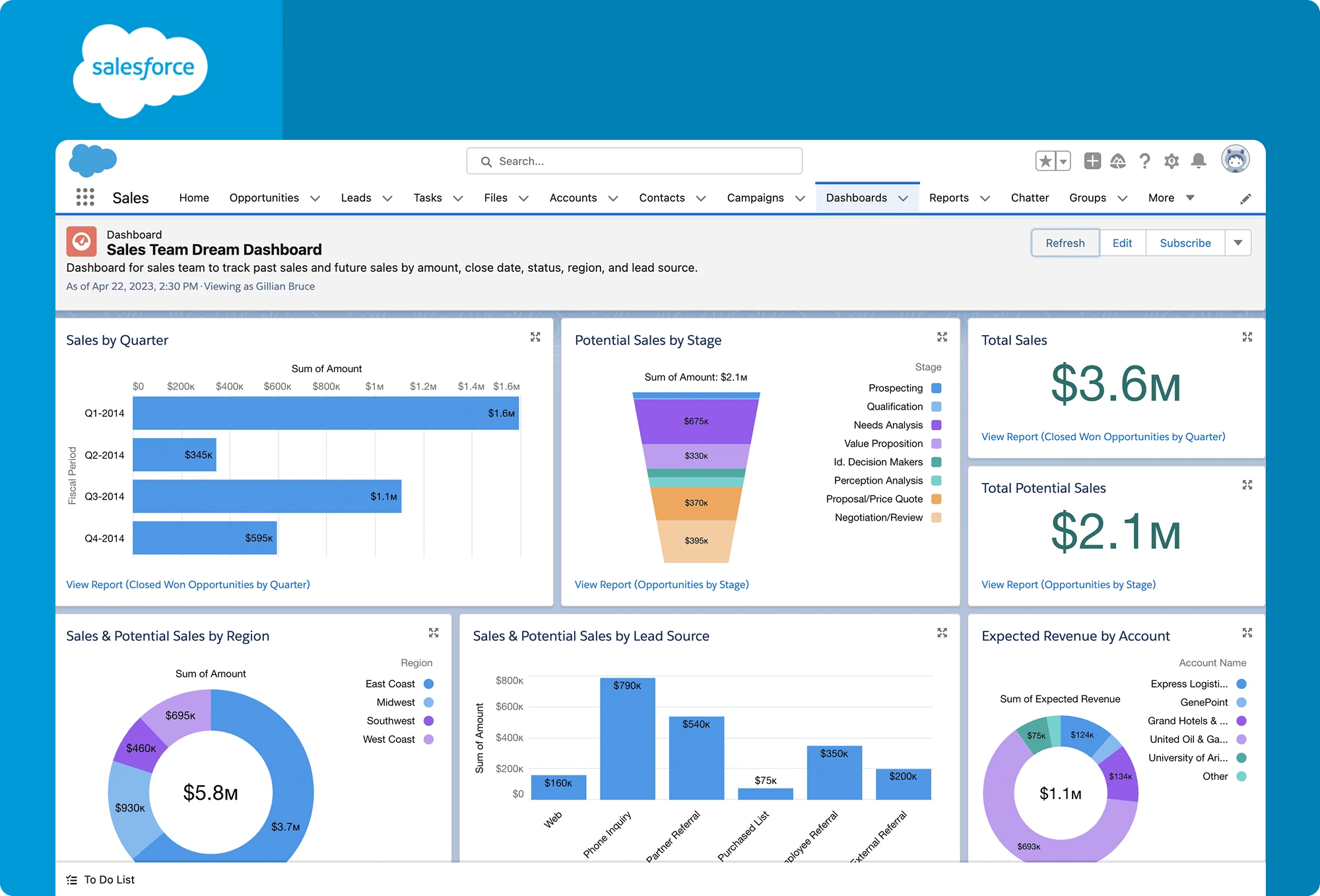Click the Proposal/Price Quote legend swatch
This screenshot has width=1320, height=896.
936,499
